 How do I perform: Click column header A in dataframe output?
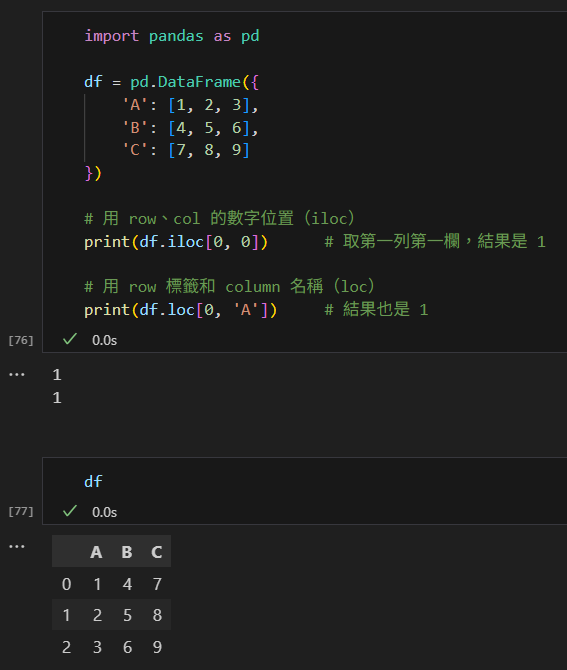click(x=97, y=552)
